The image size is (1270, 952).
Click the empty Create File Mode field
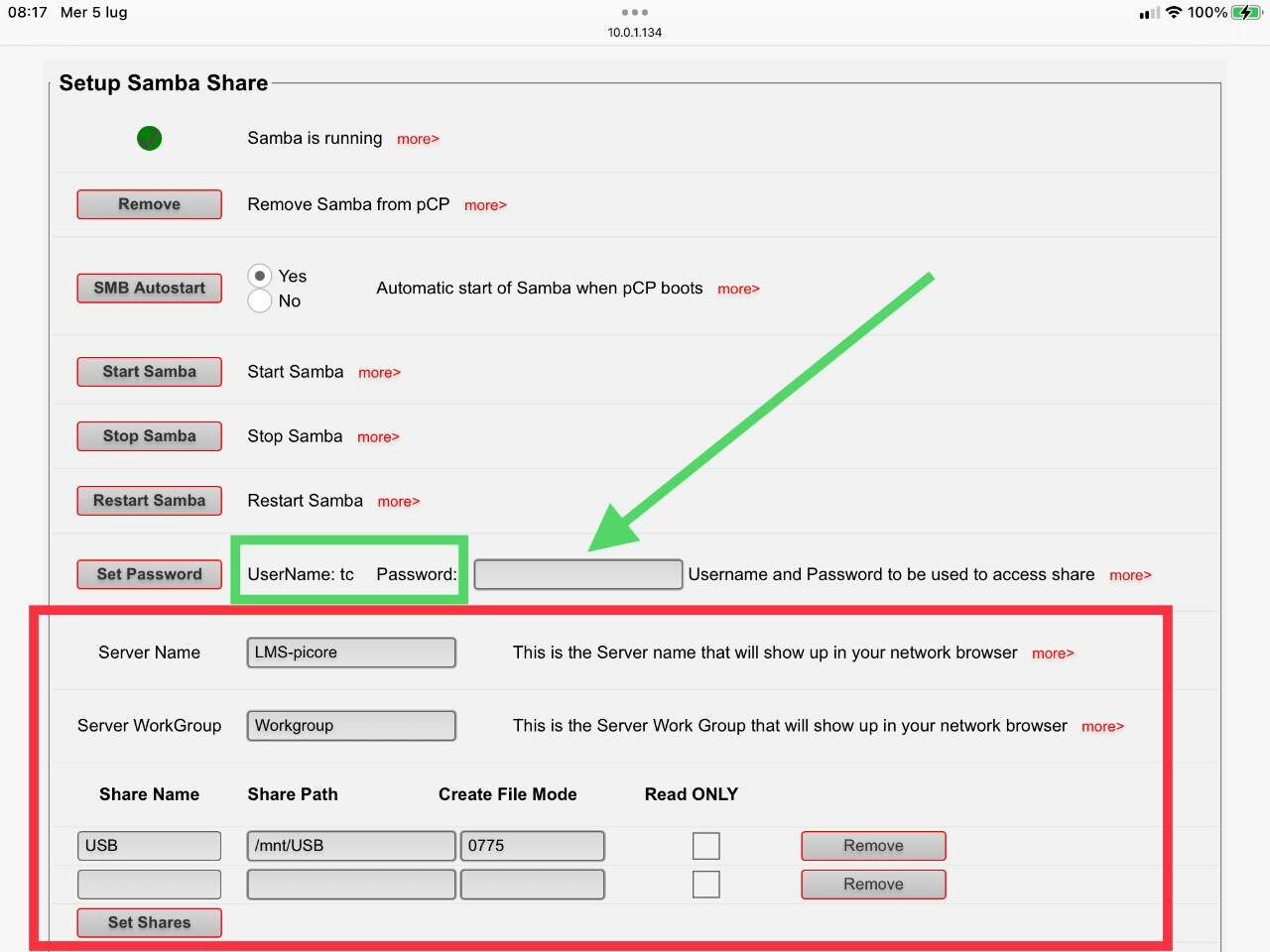click(533, 885)
